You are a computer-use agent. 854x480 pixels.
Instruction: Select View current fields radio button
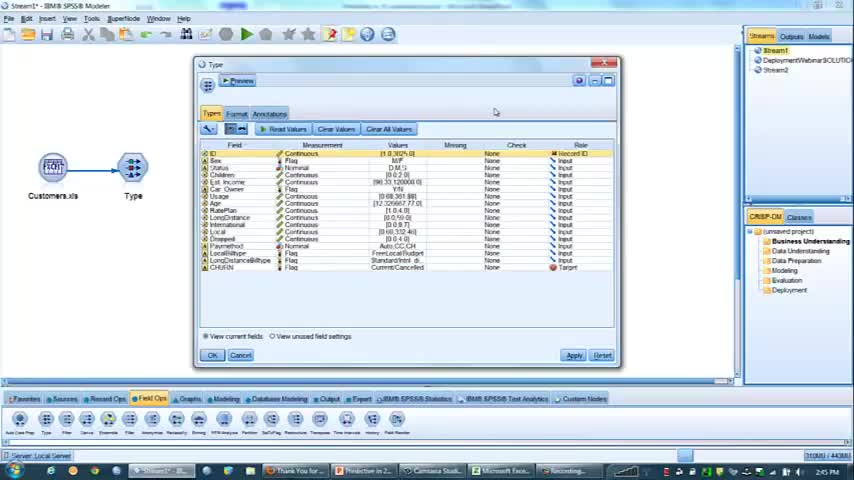(x=206, y=336)
